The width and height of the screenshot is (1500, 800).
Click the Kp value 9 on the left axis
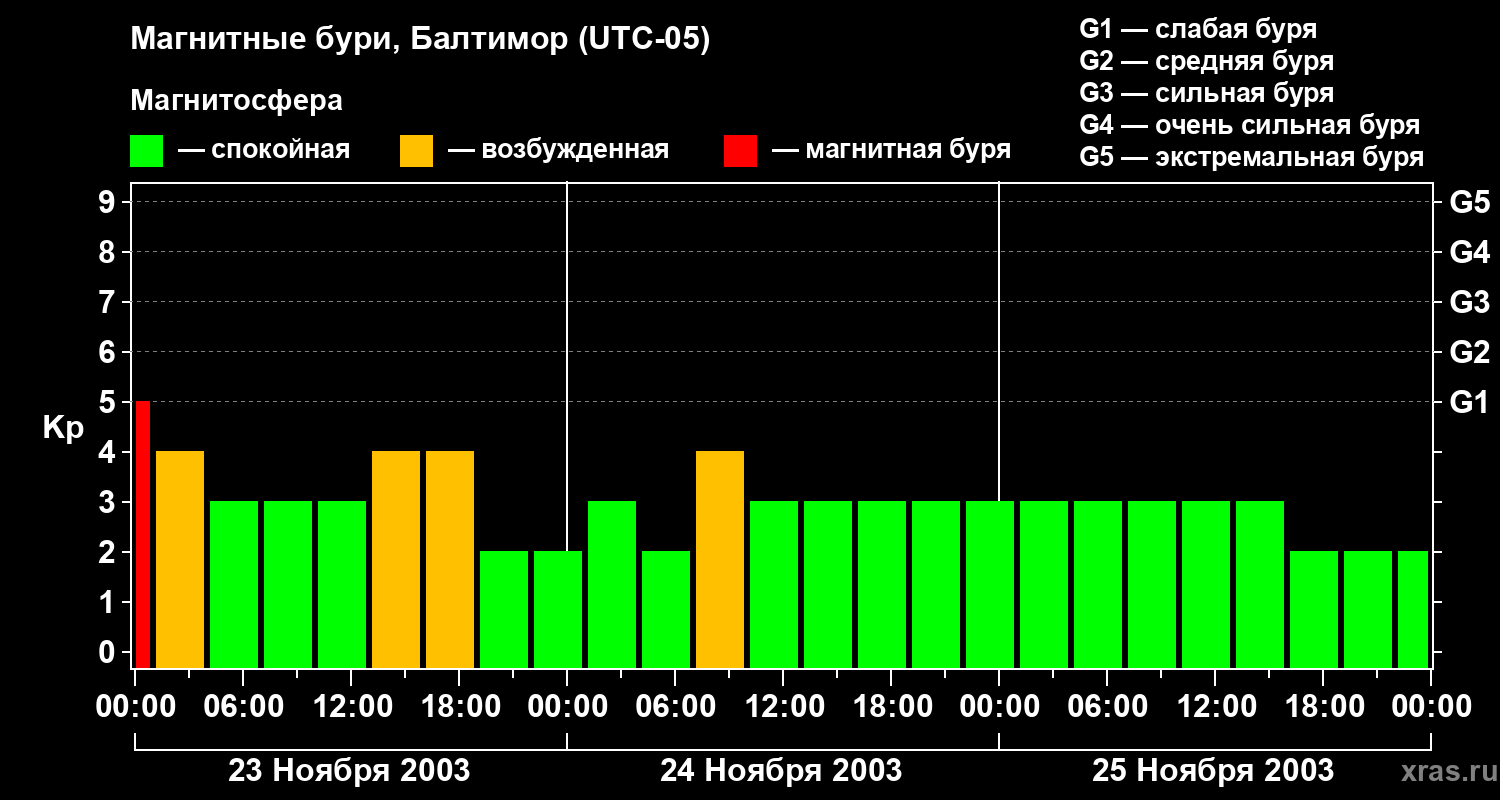pyautogui.click(x=108, y=202)
